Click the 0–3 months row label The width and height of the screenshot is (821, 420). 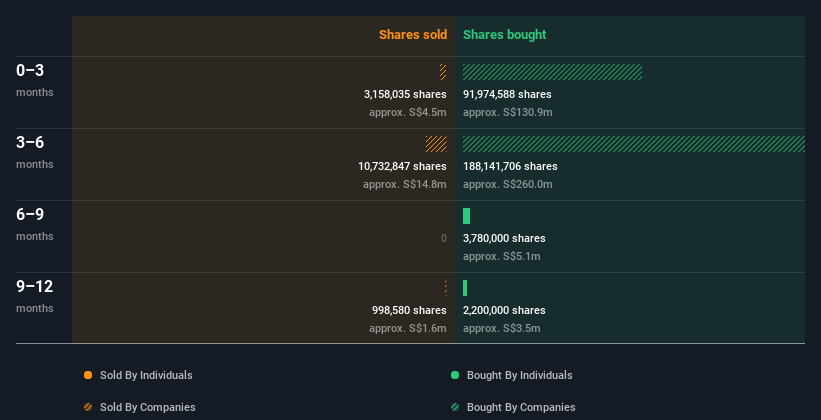pyautogui.click(x=35, y=80)
